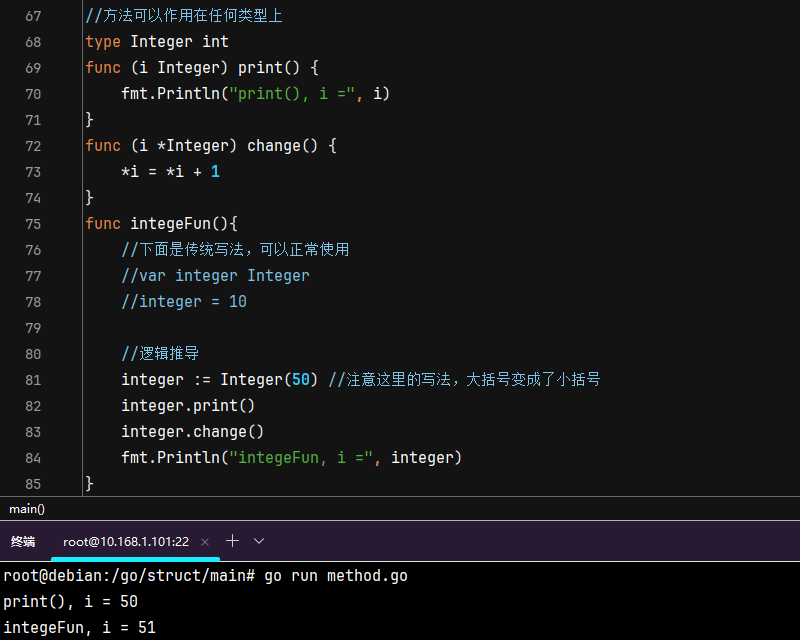Select the 终端 panel tab
The image size is (800, 640).
tap(23, 541)
